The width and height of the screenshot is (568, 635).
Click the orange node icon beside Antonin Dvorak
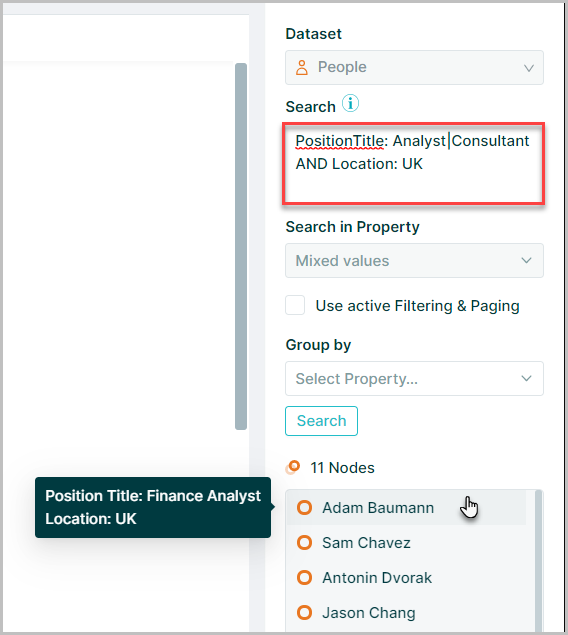click(x=304, y=577)
